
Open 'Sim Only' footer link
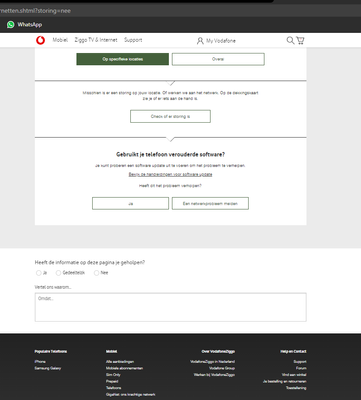coord(113,375)
